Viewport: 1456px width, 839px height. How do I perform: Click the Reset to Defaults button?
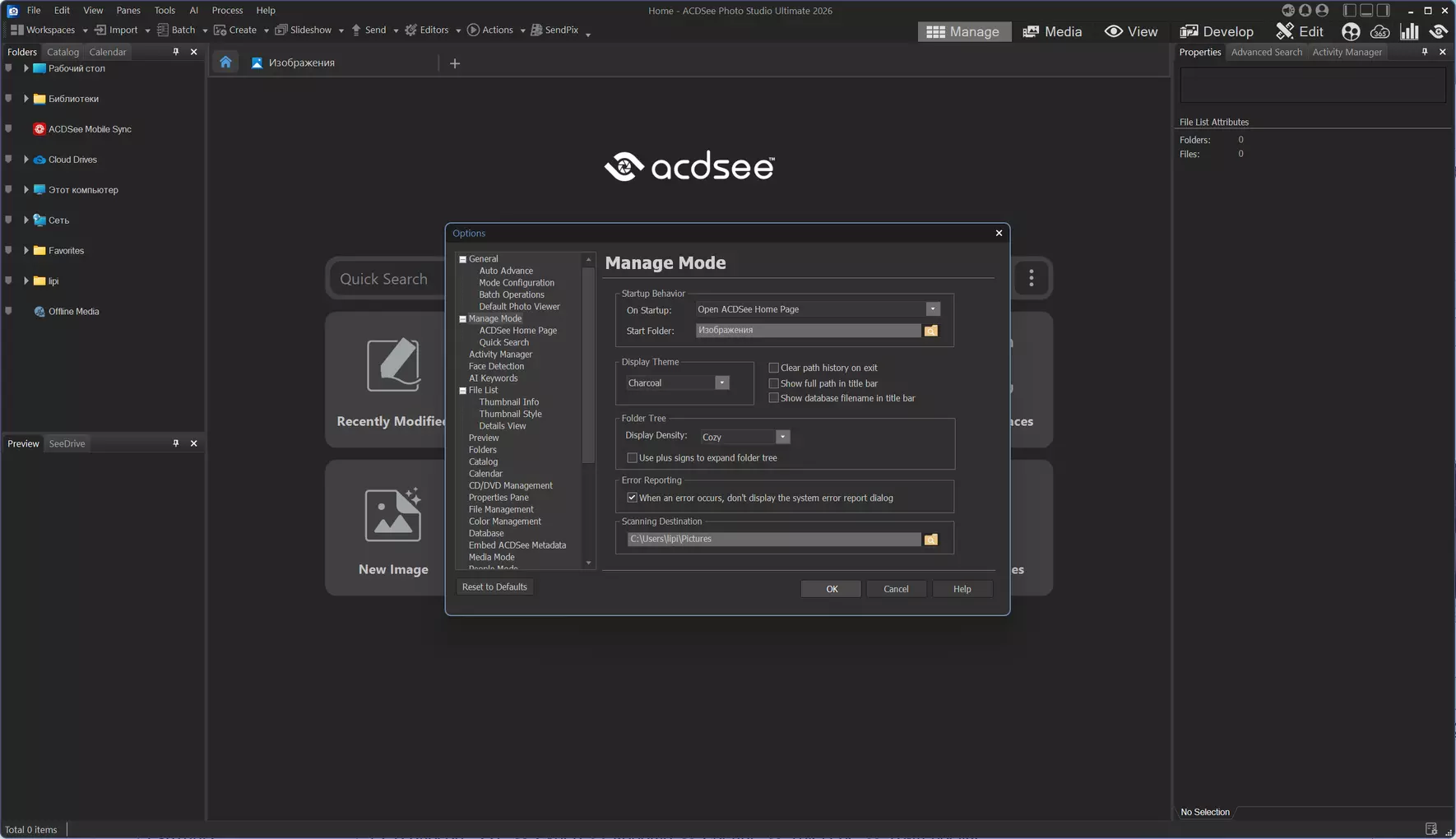(494, 587)
